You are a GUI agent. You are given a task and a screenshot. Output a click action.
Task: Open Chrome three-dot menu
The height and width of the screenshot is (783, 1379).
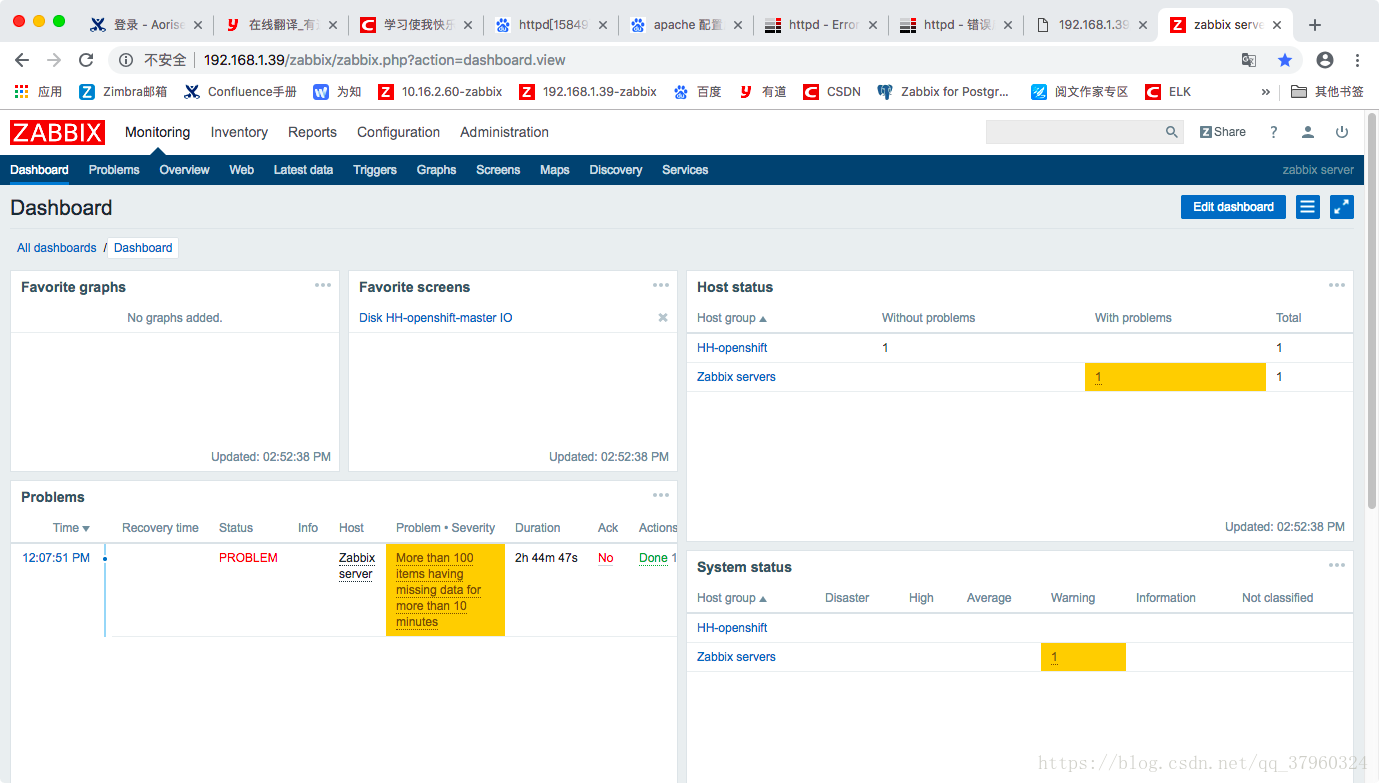pyautogui.click(x=1357, y=60)
